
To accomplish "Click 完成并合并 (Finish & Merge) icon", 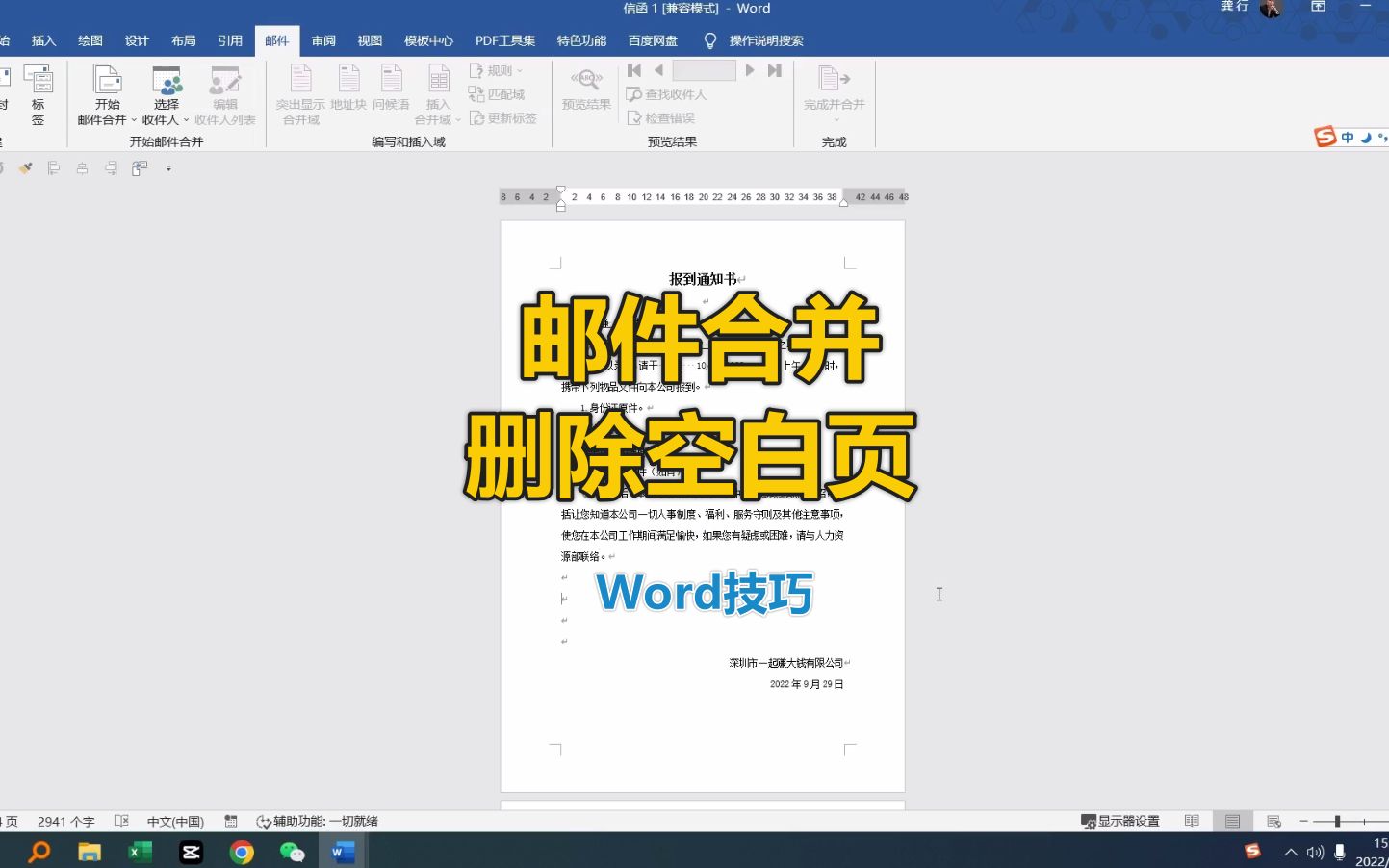I will pos(834,81).
